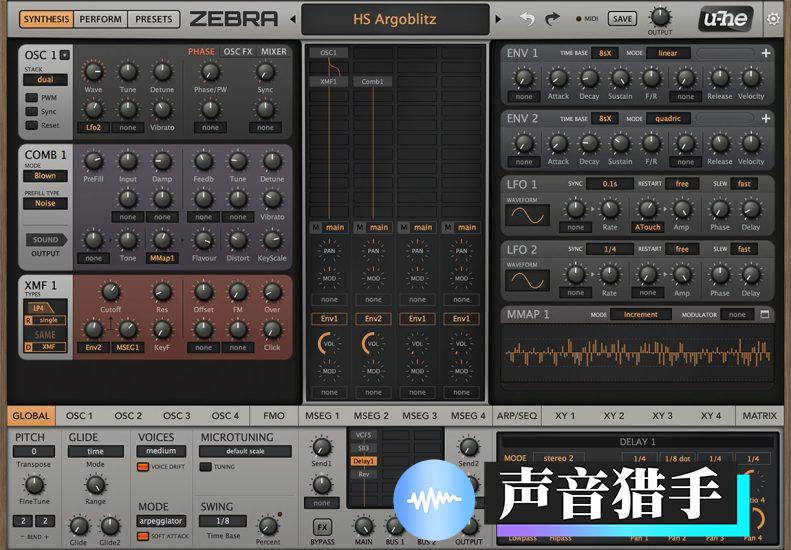The image size is (791, 550).
Task: Select the LFO 1 sine waveform display
Action: coord(527,216)
